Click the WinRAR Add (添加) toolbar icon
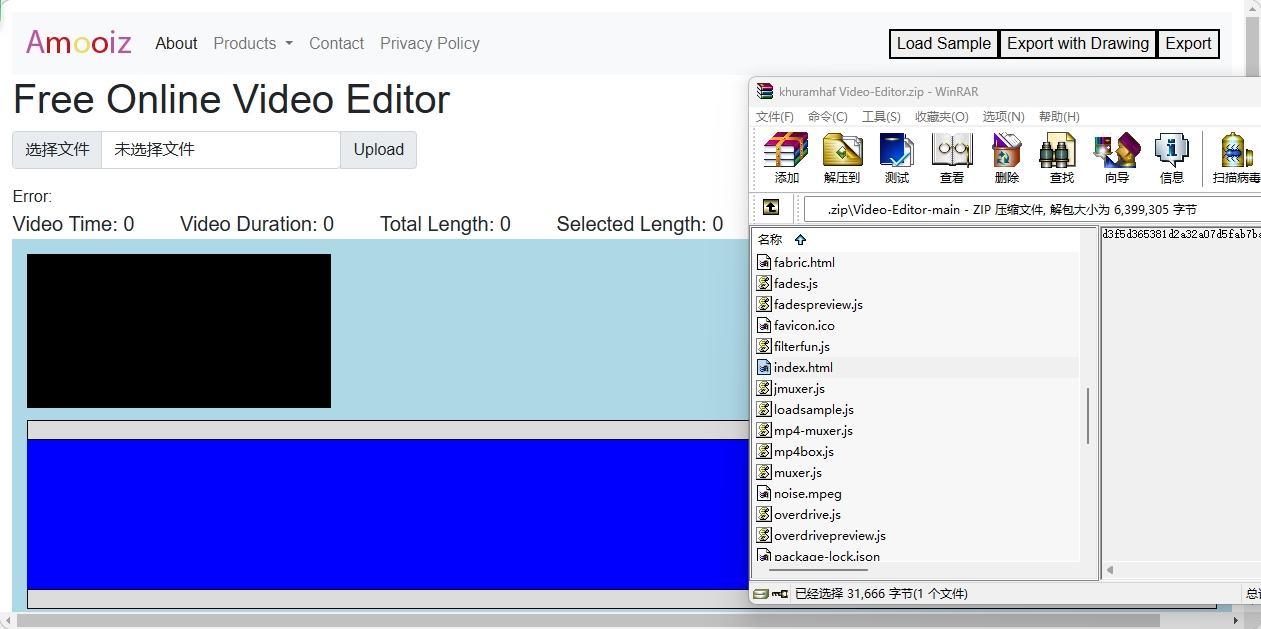This screenshot has height=629, width=1261. 786,158
